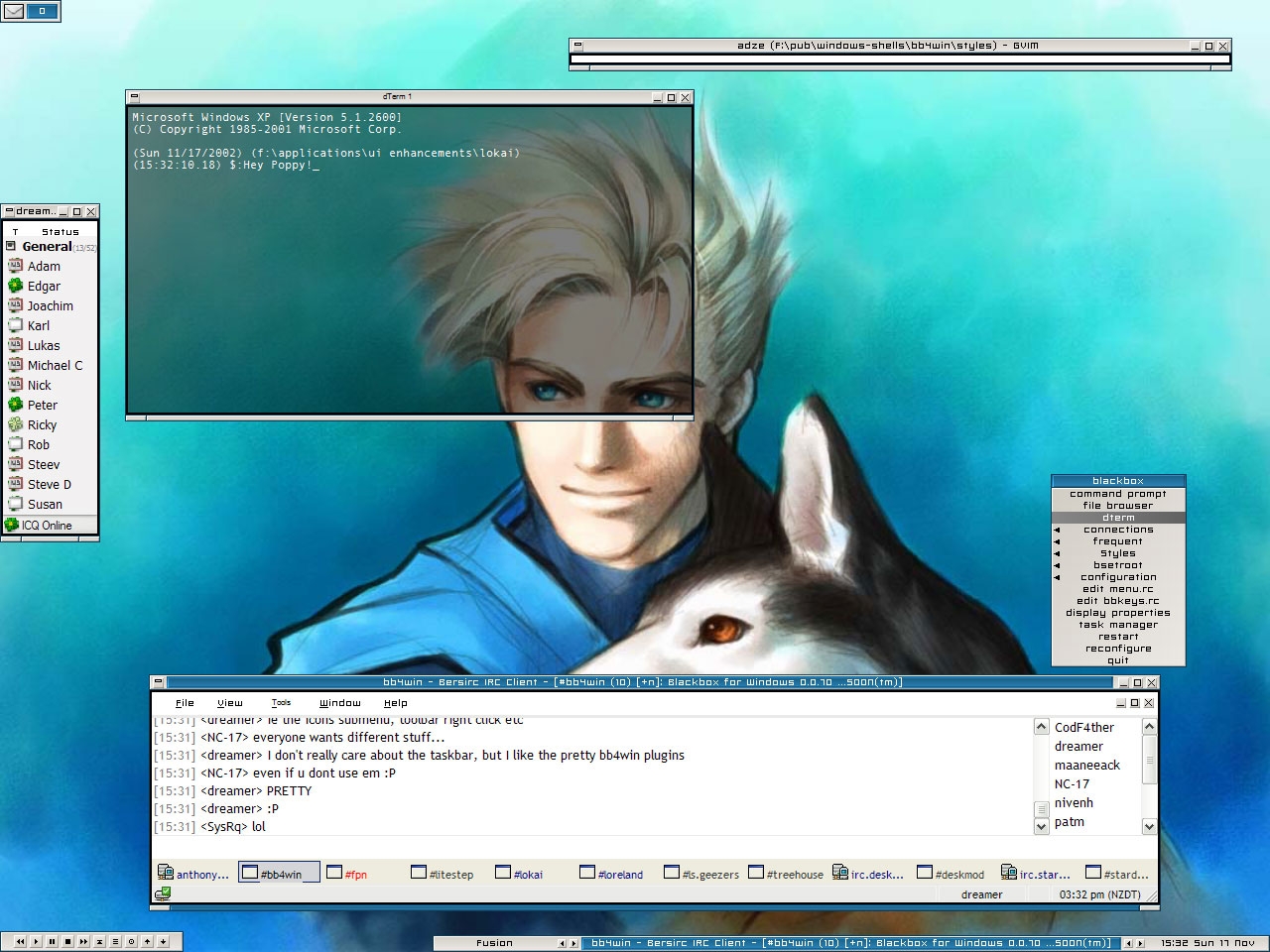Click the anthony query icon in the IRC switchbar

(x=166, y=873)
